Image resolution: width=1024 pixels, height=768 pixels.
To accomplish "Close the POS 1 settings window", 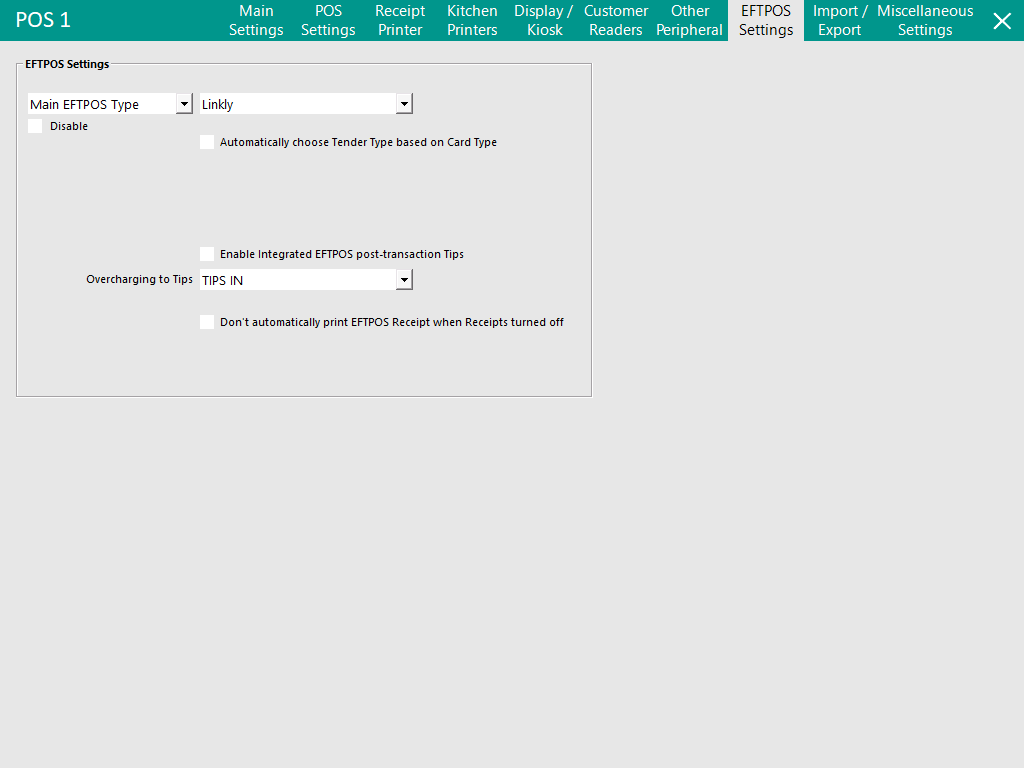I will [x=1001, y=21].
